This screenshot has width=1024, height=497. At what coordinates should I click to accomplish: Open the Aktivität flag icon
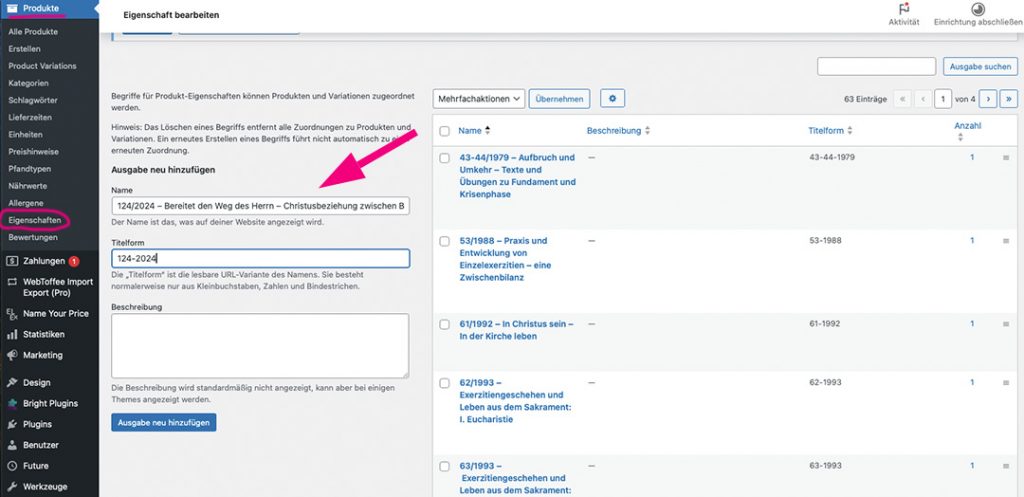[x=903, y=9]
